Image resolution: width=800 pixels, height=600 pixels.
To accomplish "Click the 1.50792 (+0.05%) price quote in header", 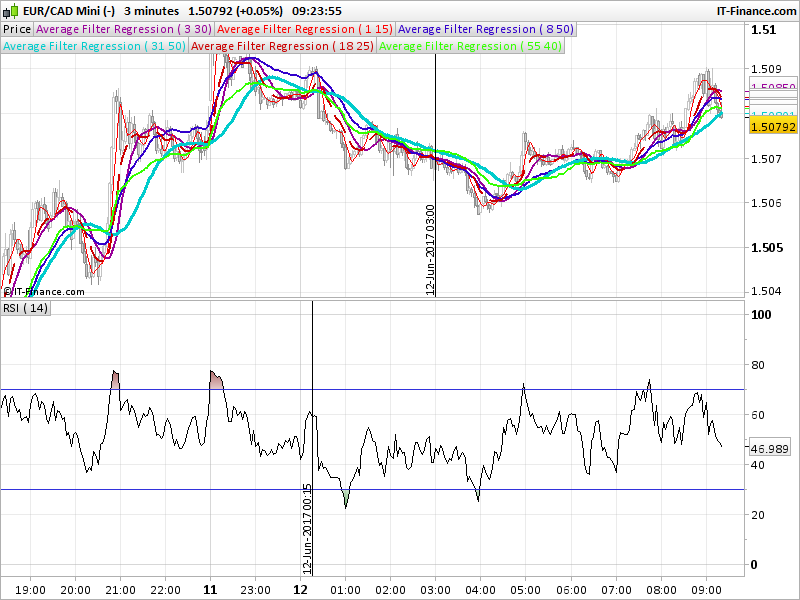I will pos(235,11).
